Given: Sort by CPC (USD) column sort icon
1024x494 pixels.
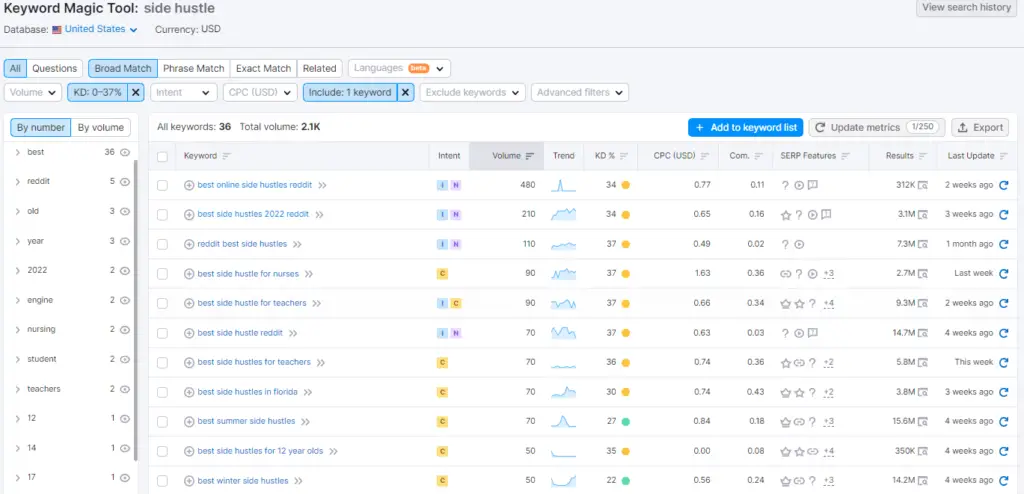Looking at the screenshot, I should coord(703,156).
